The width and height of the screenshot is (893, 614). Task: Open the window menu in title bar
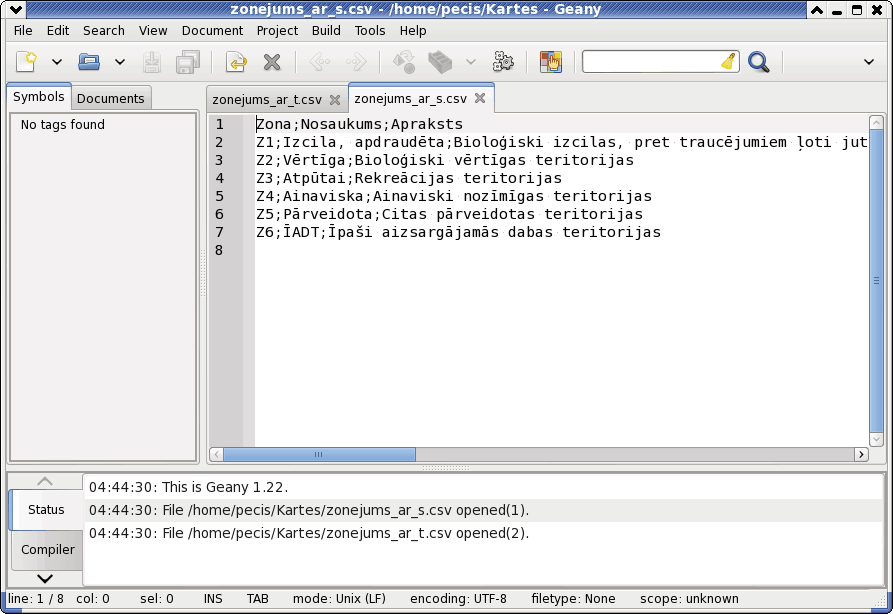pos(17,9)
